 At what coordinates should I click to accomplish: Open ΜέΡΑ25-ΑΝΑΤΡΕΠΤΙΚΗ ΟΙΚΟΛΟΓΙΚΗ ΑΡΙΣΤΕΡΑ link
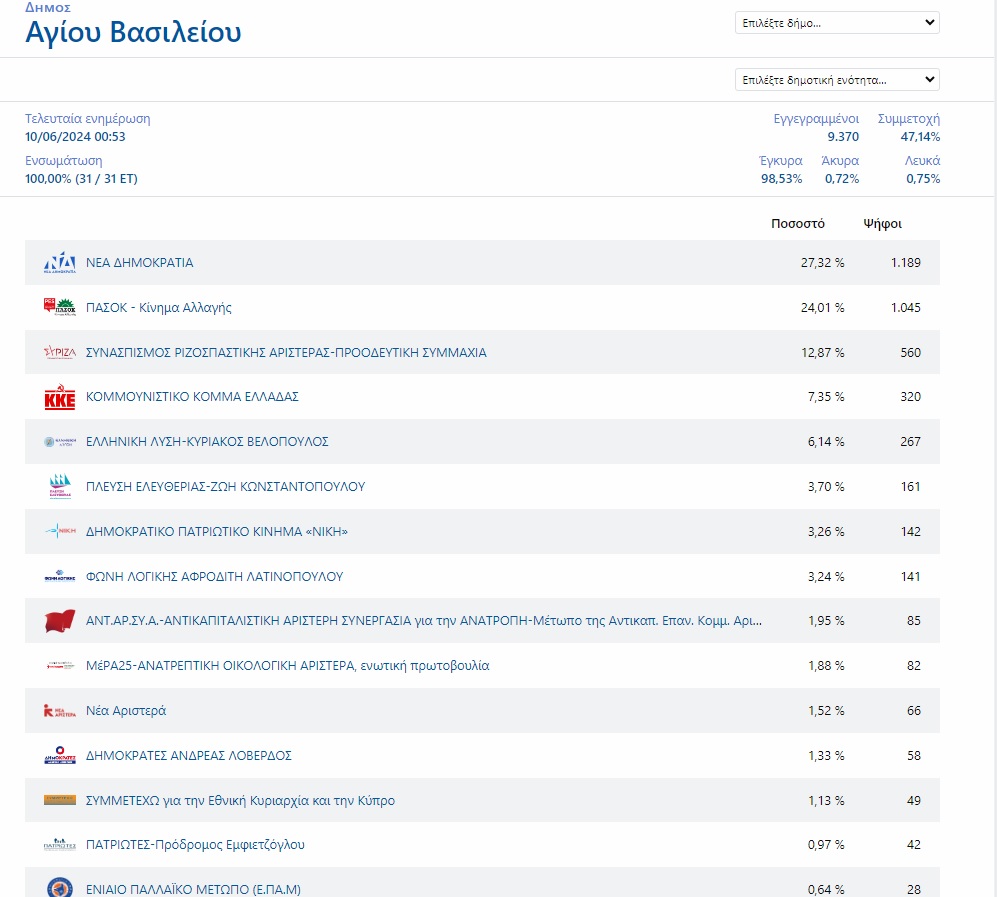287,666
